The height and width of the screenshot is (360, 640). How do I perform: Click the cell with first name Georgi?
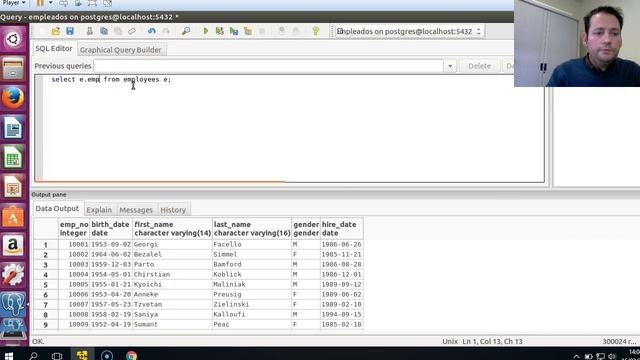point(172,244)
